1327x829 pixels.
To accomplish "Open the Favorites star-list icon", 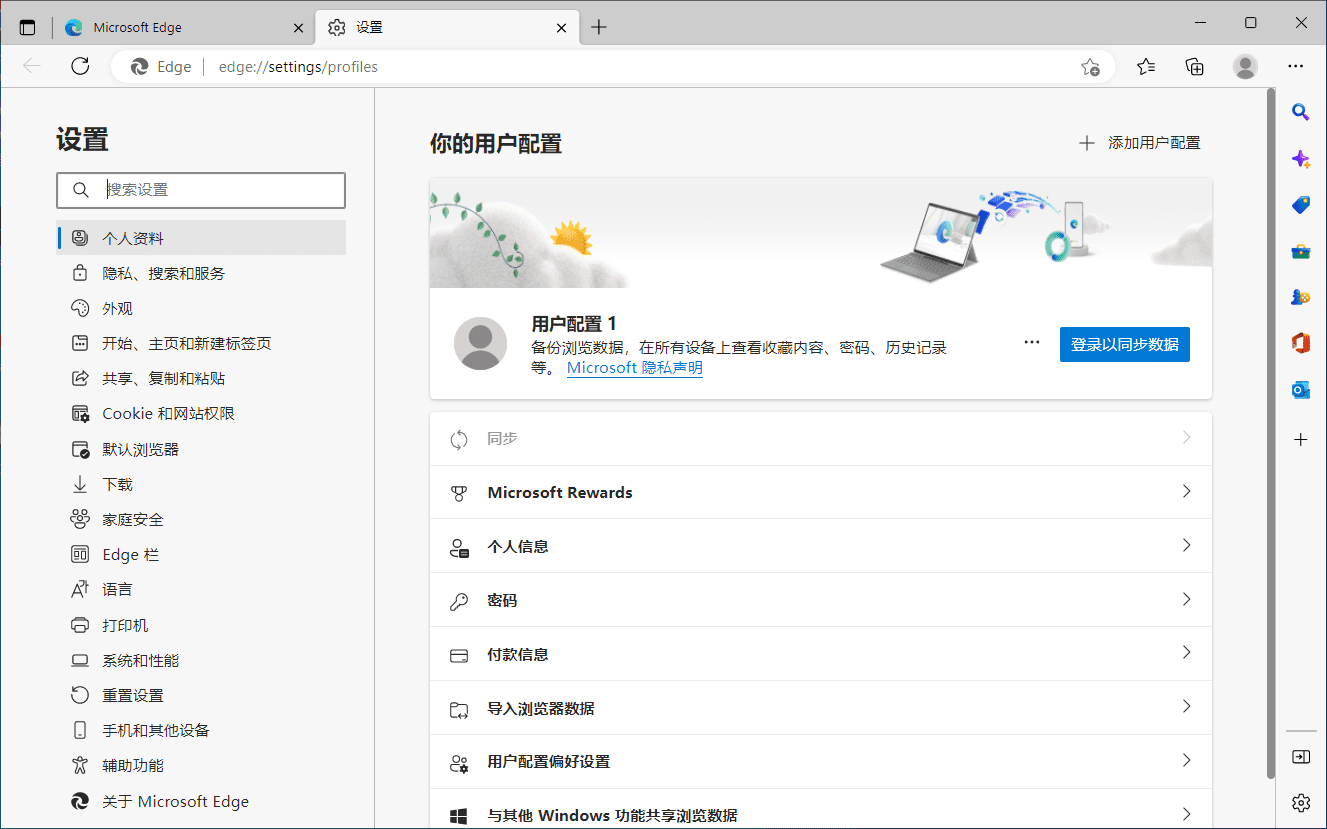I will point(1146,67).
